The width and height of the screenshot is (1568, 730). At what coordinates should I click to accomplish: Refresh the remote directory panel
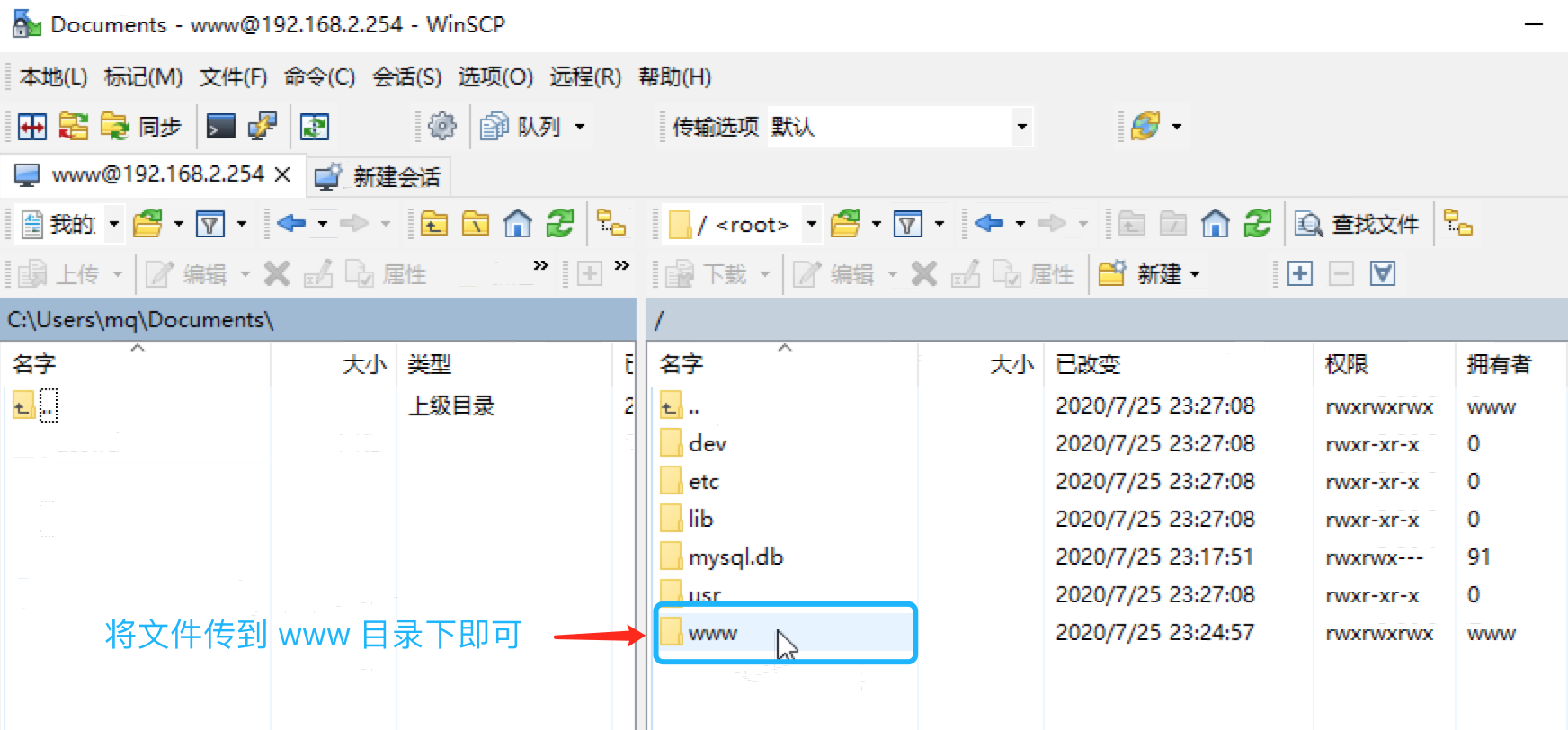(x=1257, y=224)
